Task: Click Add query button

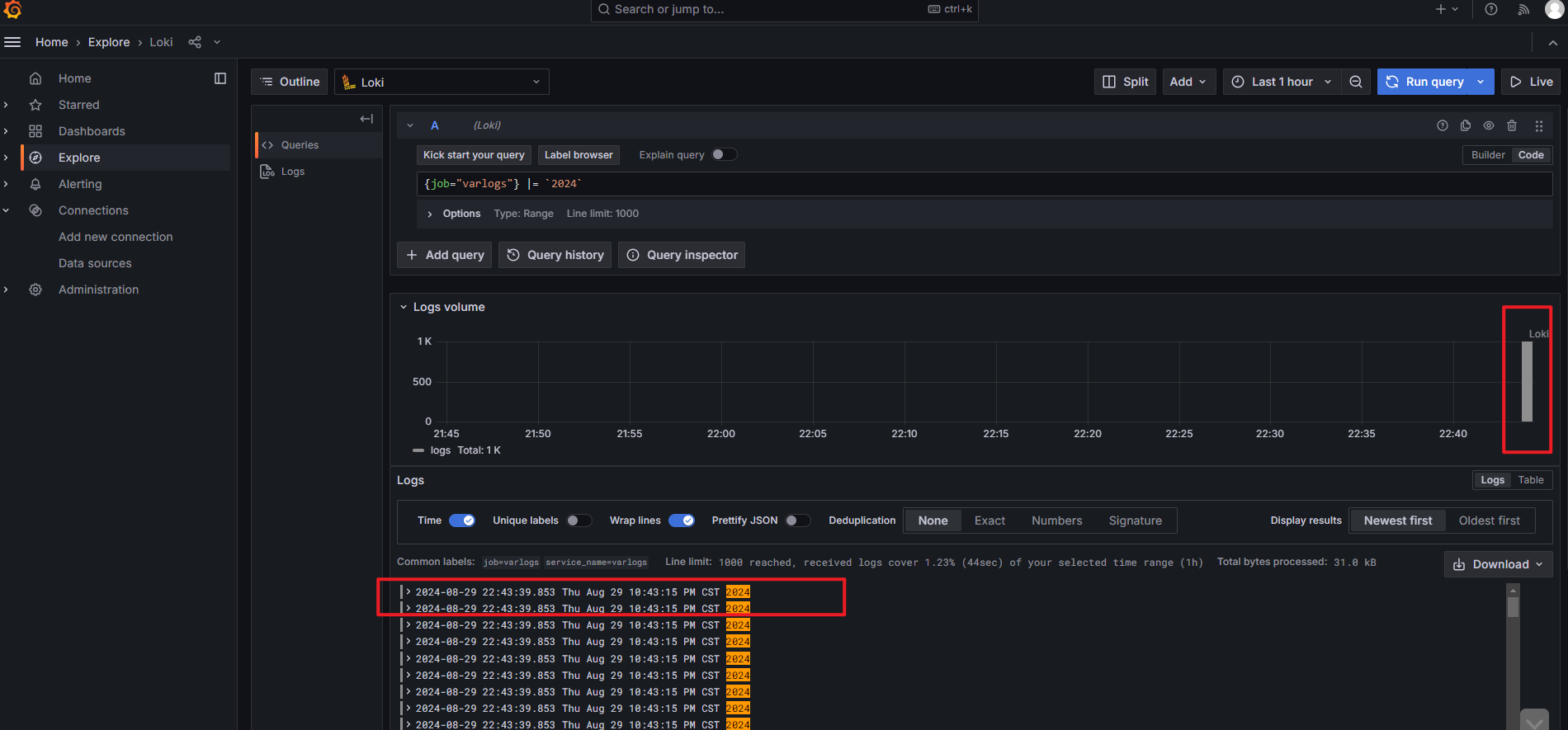Action: (x=445, y=255)
